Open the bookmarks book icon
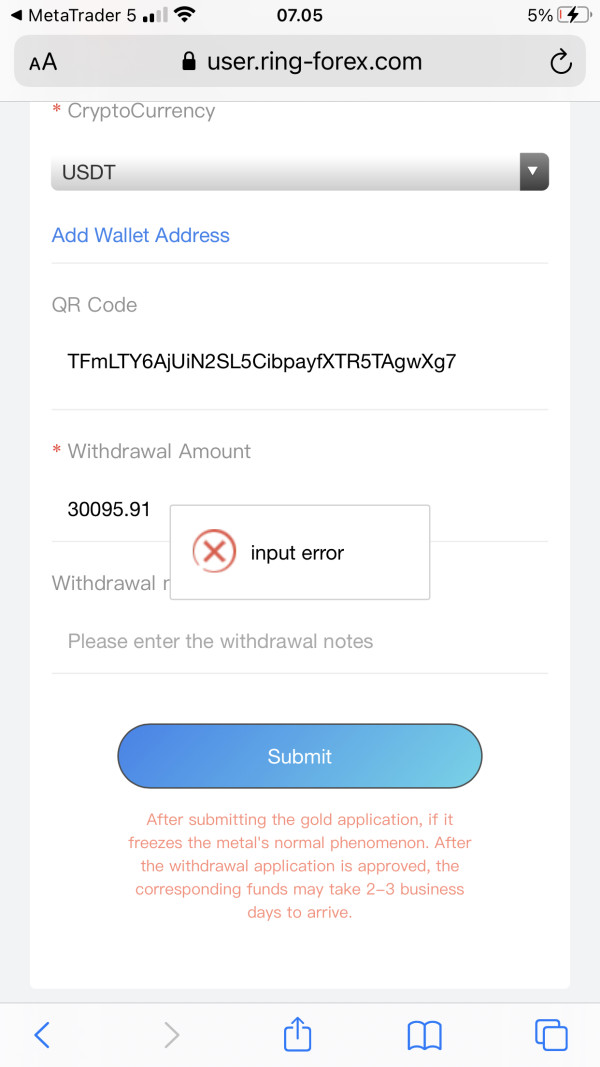 coord(424,1036)
